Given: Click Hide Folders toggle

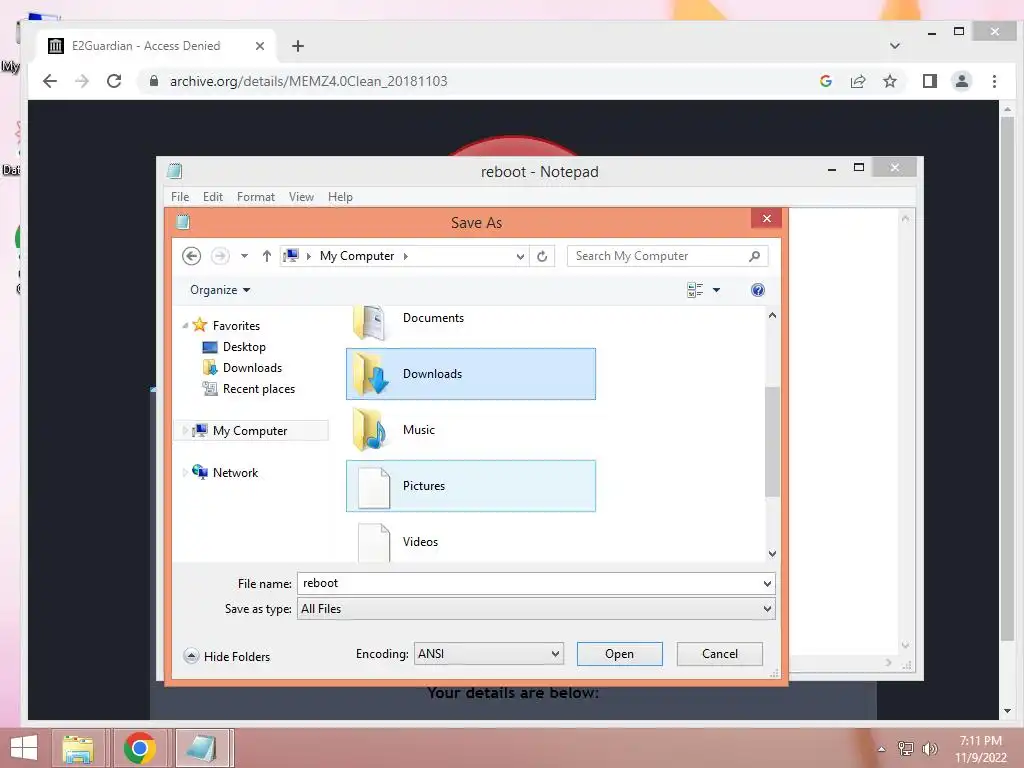Looking at the screenshot, I should click(227, 656).
